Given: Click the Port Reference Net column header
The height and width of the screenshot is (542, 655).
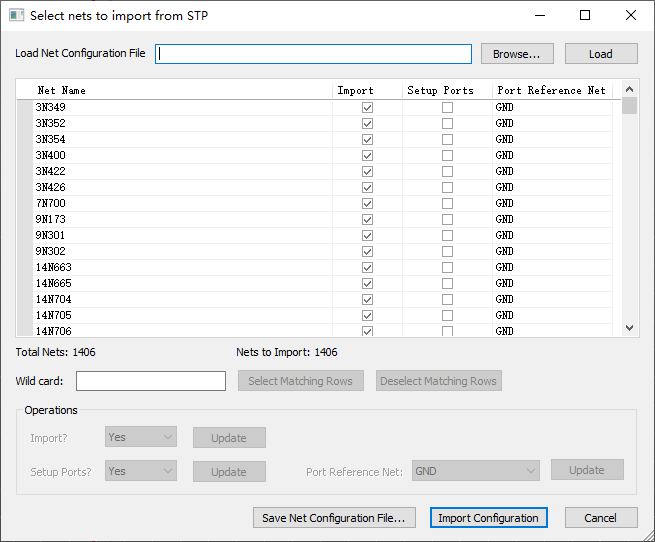Looking at the screenshot, I should 551,91.
